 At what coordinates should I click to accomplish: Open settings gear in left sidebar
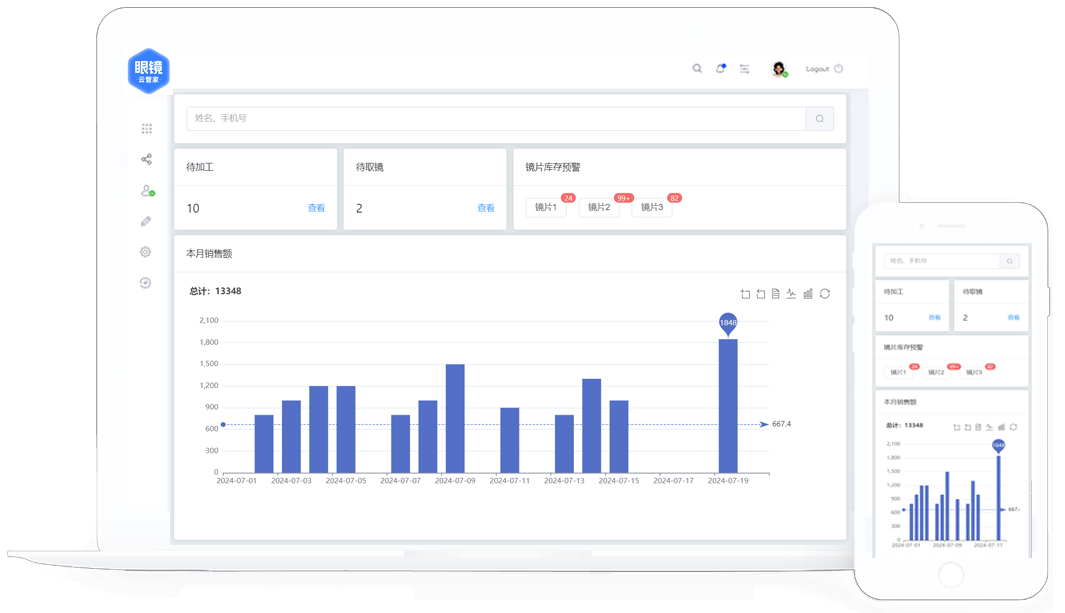[146, 252]
